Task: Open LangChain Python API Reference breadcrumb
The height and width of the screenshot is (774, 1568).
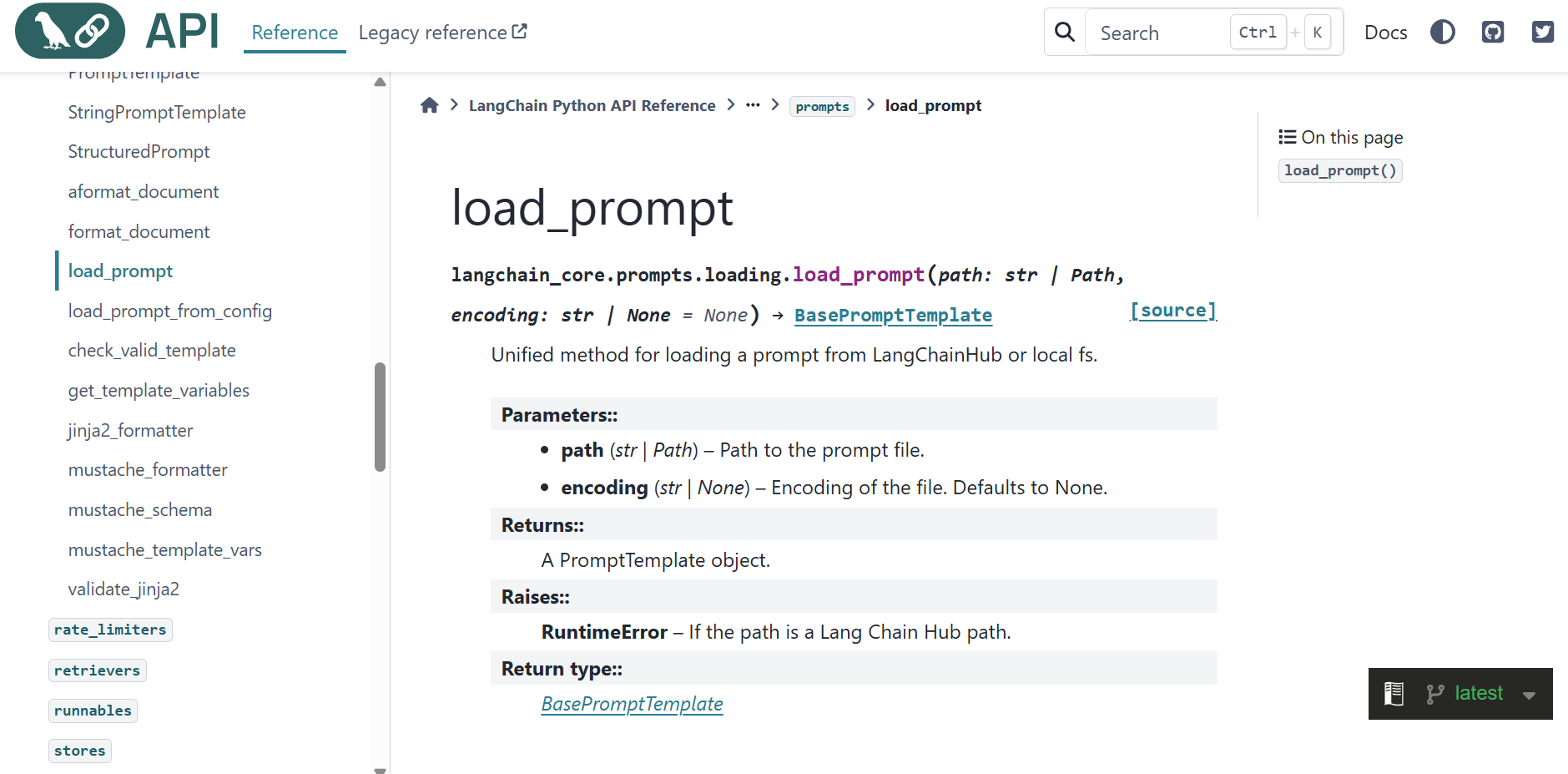Action: [x=592, y=105]
